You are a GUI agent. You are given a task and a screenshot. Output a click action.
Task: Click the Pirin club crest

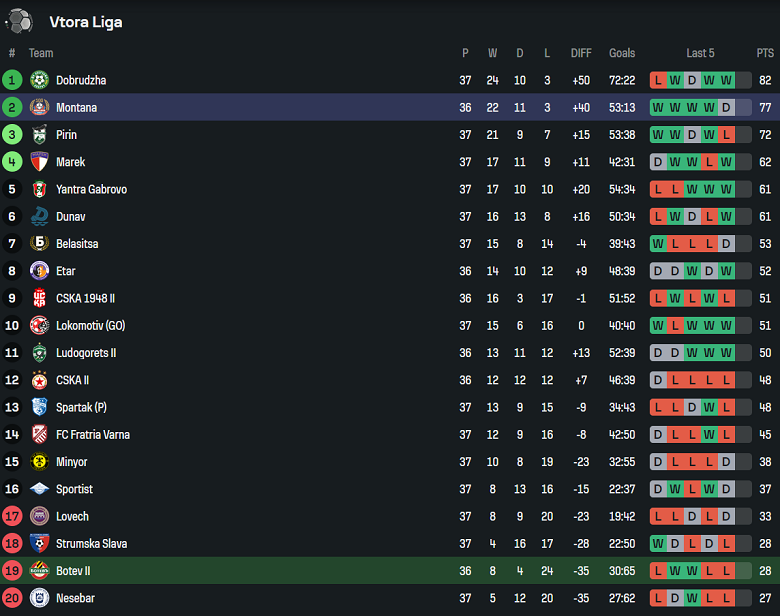pos(39,135)
